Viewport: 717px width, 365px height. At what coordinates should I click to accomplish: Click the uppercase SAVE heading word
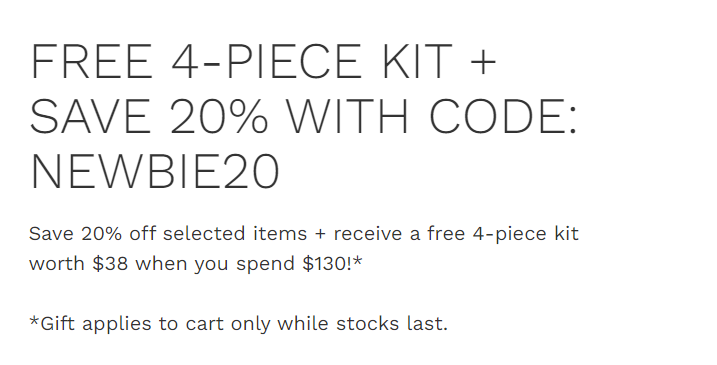pos(91,116)
